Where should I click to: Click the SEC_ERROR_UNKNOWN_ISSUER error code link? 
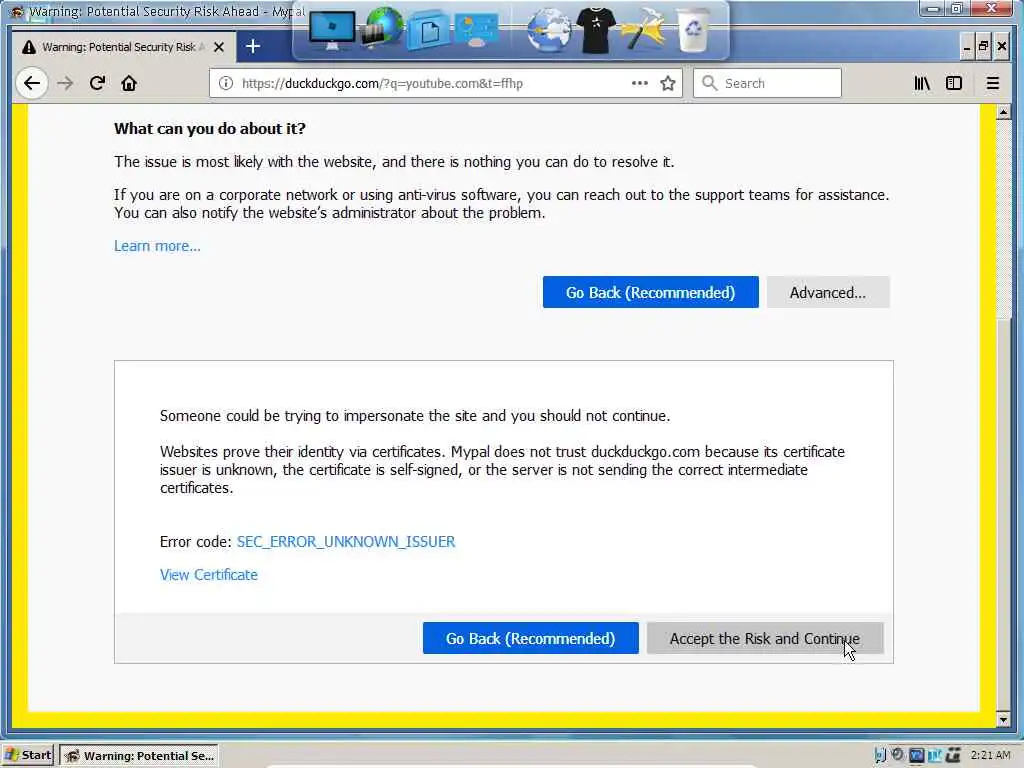click(346, 541)
